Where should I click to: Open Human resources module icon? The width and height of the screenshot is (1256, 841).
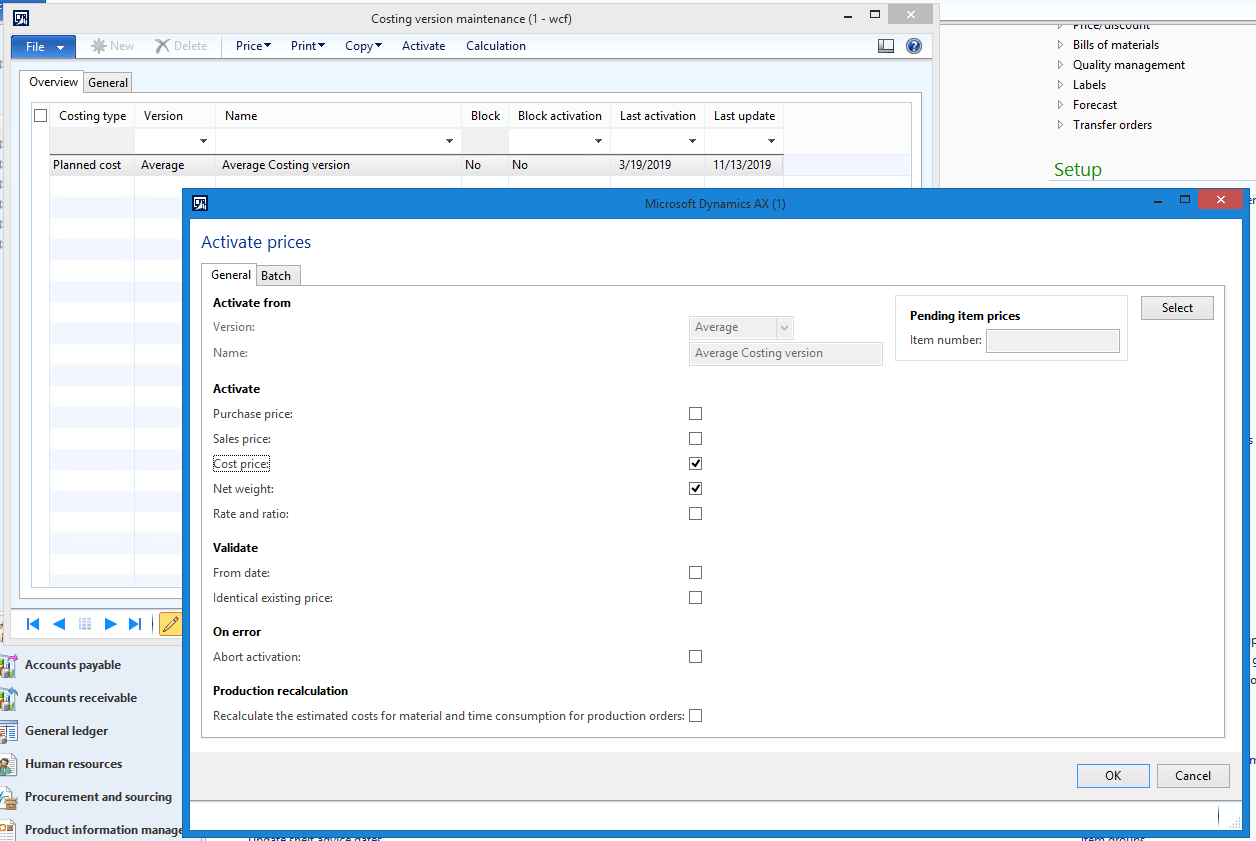point(8,764)
